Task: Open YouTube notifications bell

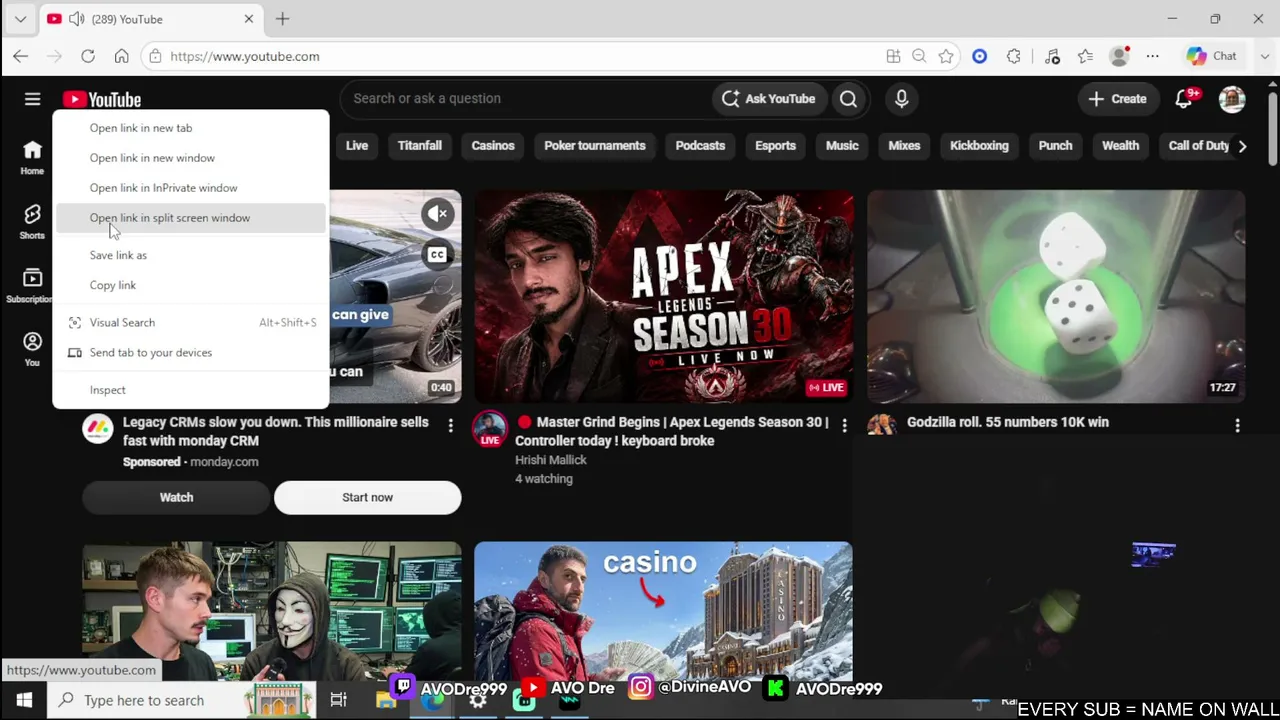Action: click(x=1185, y=98)
